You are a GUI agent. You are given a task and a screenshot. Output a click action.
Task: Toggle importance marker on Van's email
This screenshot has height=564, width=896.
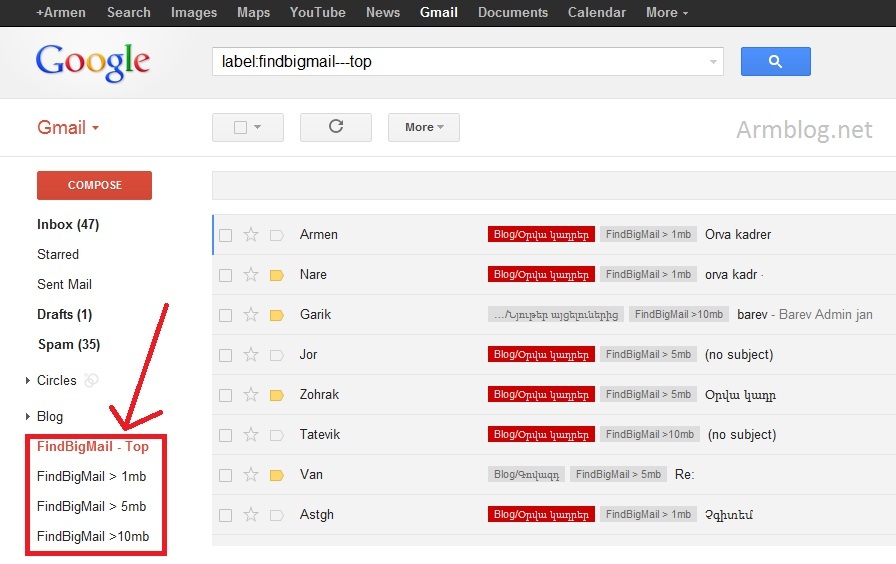277,475
